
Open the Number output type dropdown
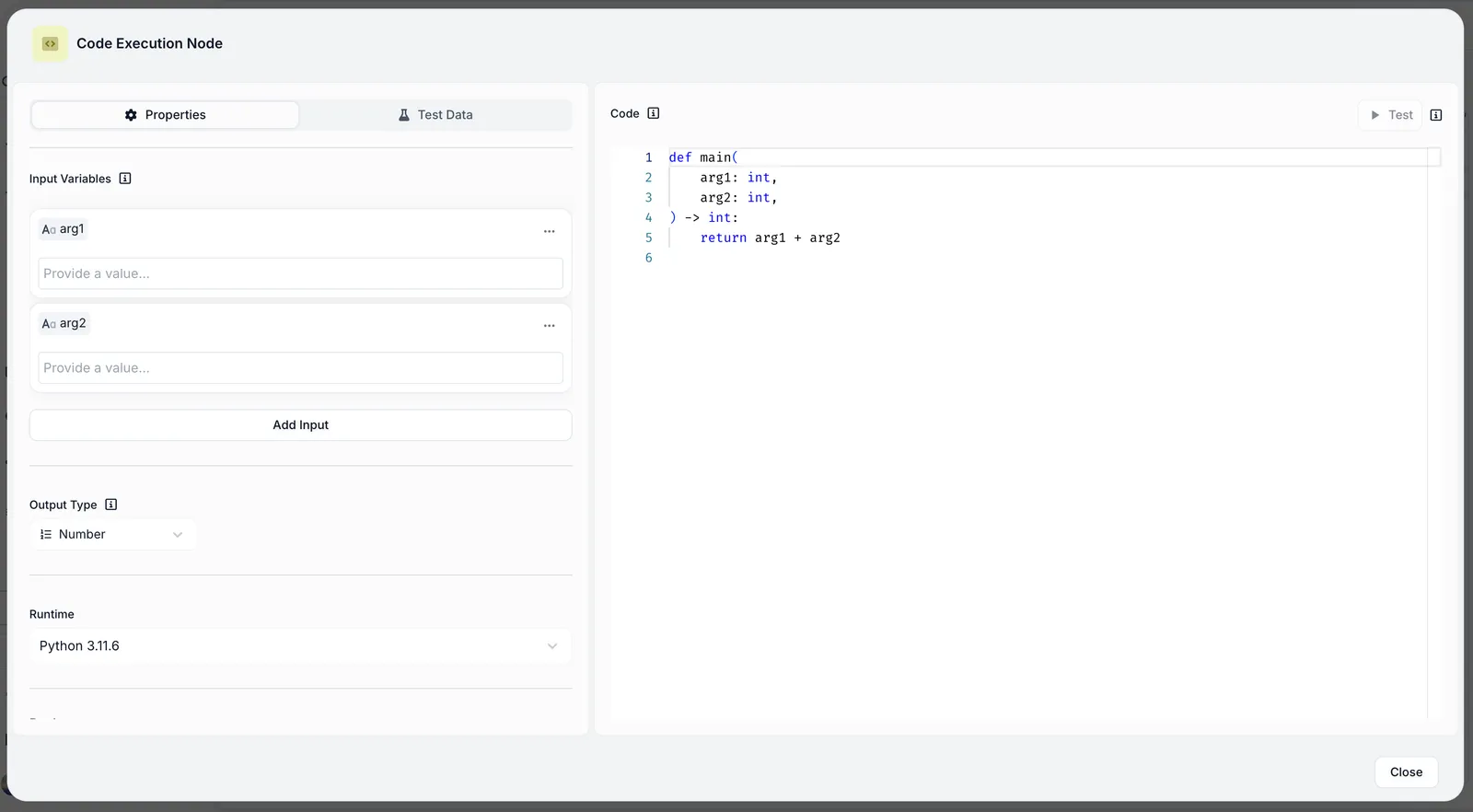point(113,534)
